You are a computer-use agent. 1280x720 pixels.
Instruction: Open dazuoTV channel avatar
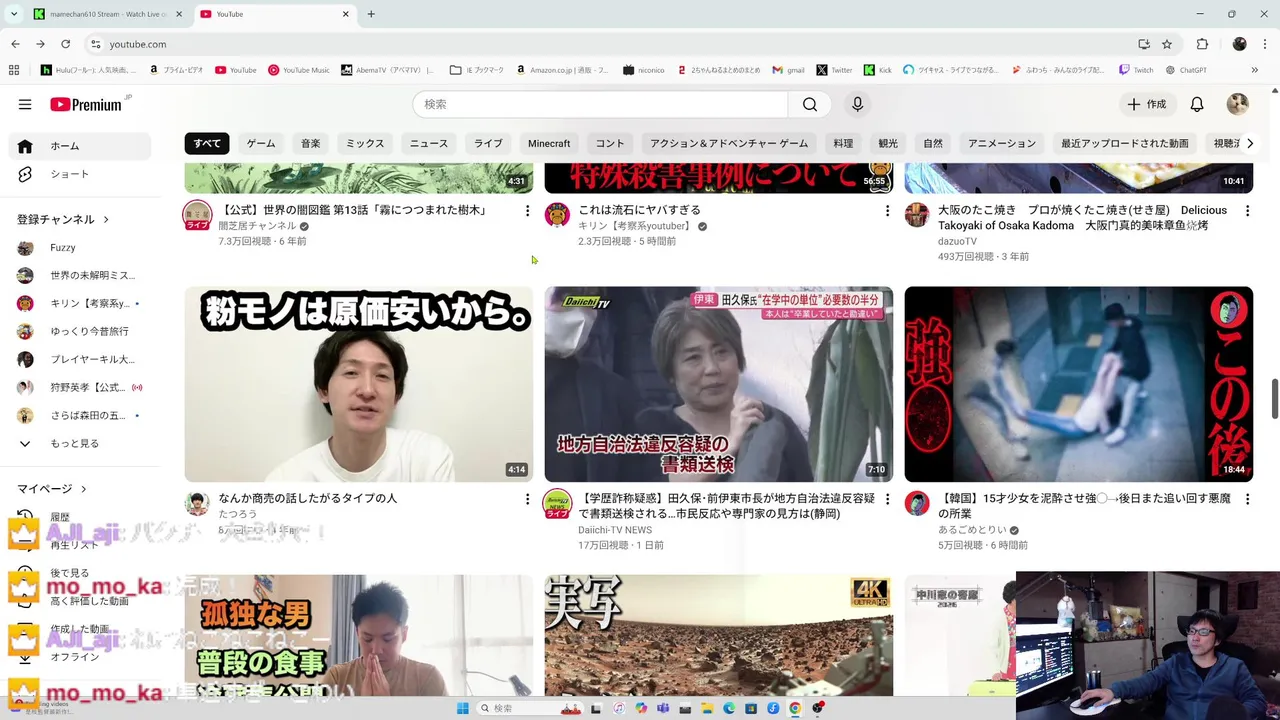(917, 215)
